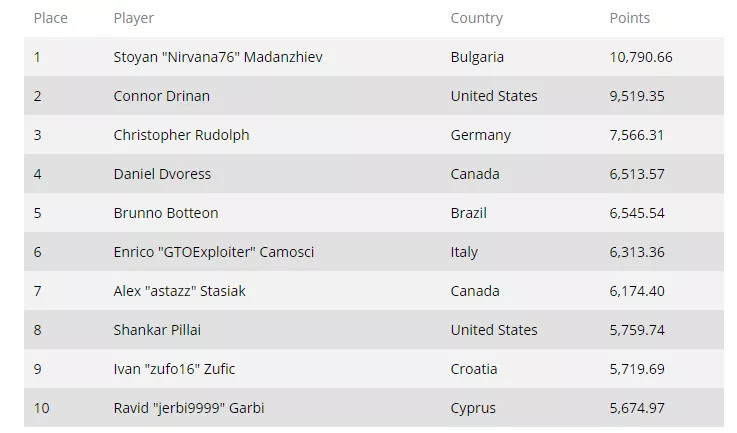Select Brunno Botteon row name
The height and width of the screenshot is (433, 737).
166,213
